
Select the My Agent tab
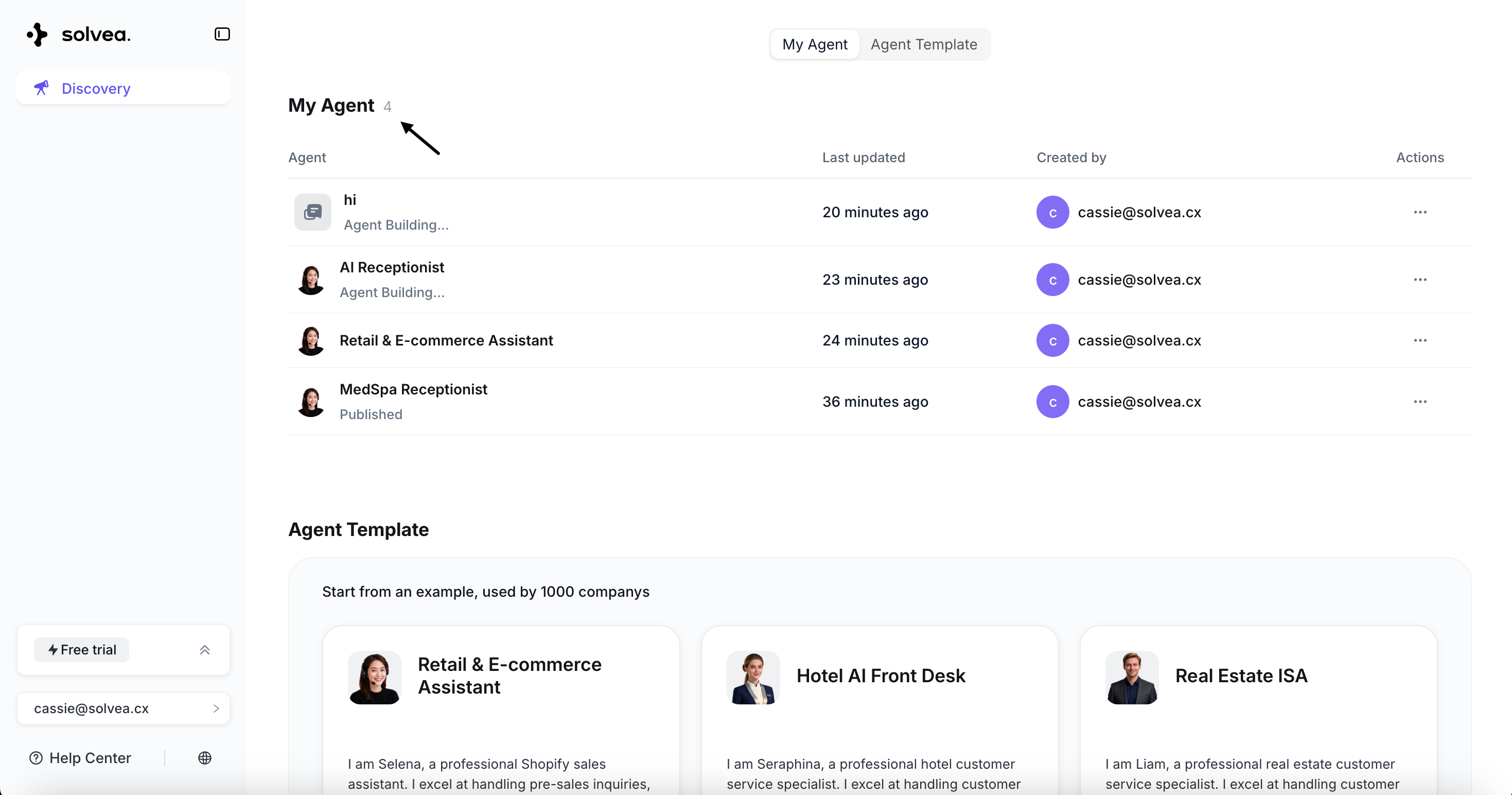coord(814,44)
